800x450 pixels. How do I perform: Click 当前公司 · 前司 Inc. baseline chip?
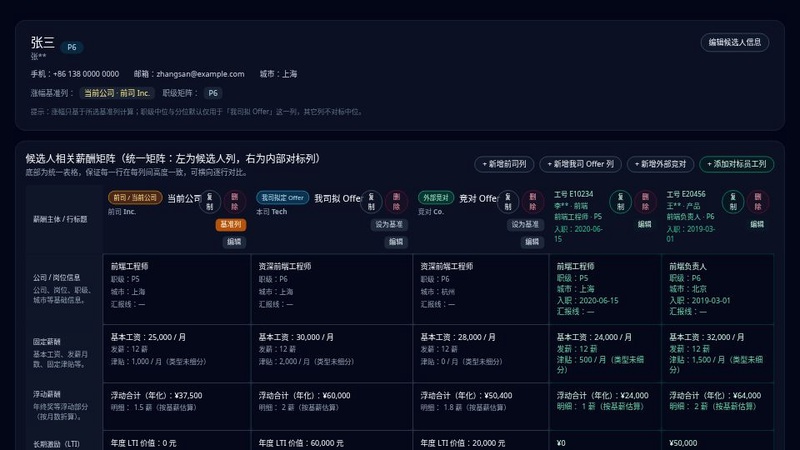[x=117, y=93]
